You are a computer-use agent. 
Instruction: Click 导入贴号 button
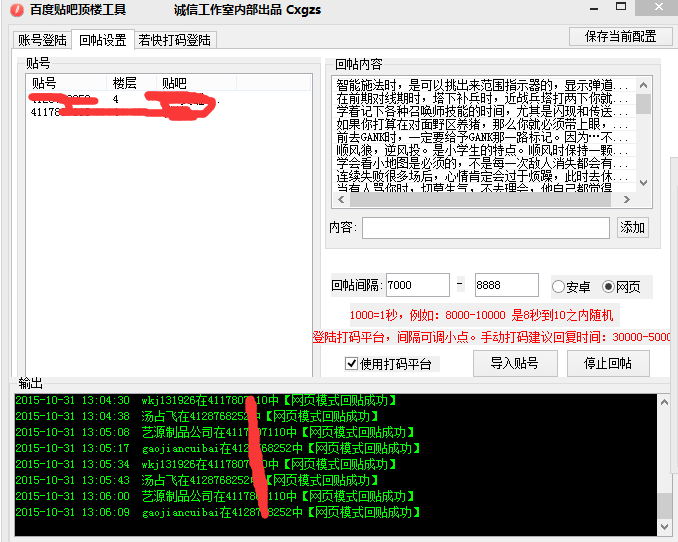coord(515,363)
